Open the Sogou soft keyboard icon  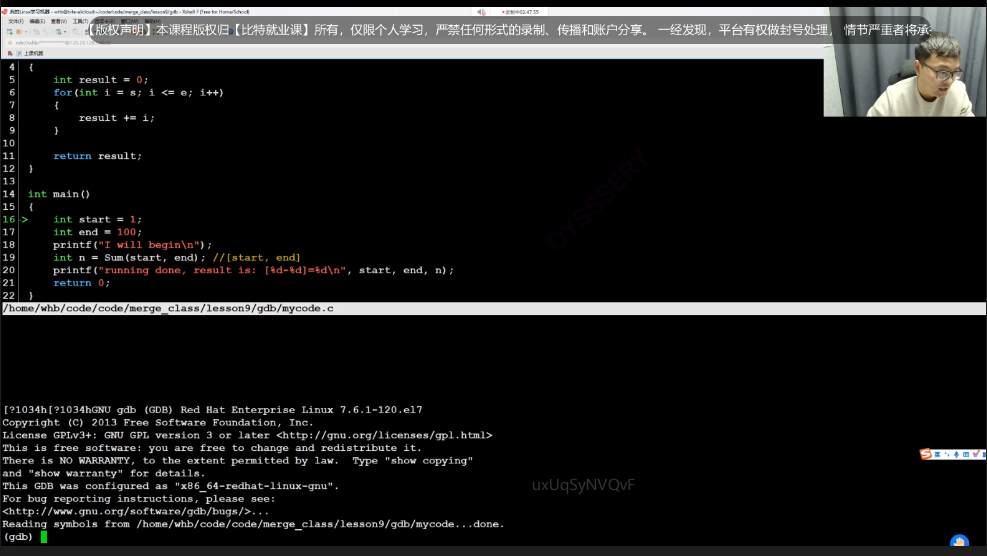[x=966, y=454]
